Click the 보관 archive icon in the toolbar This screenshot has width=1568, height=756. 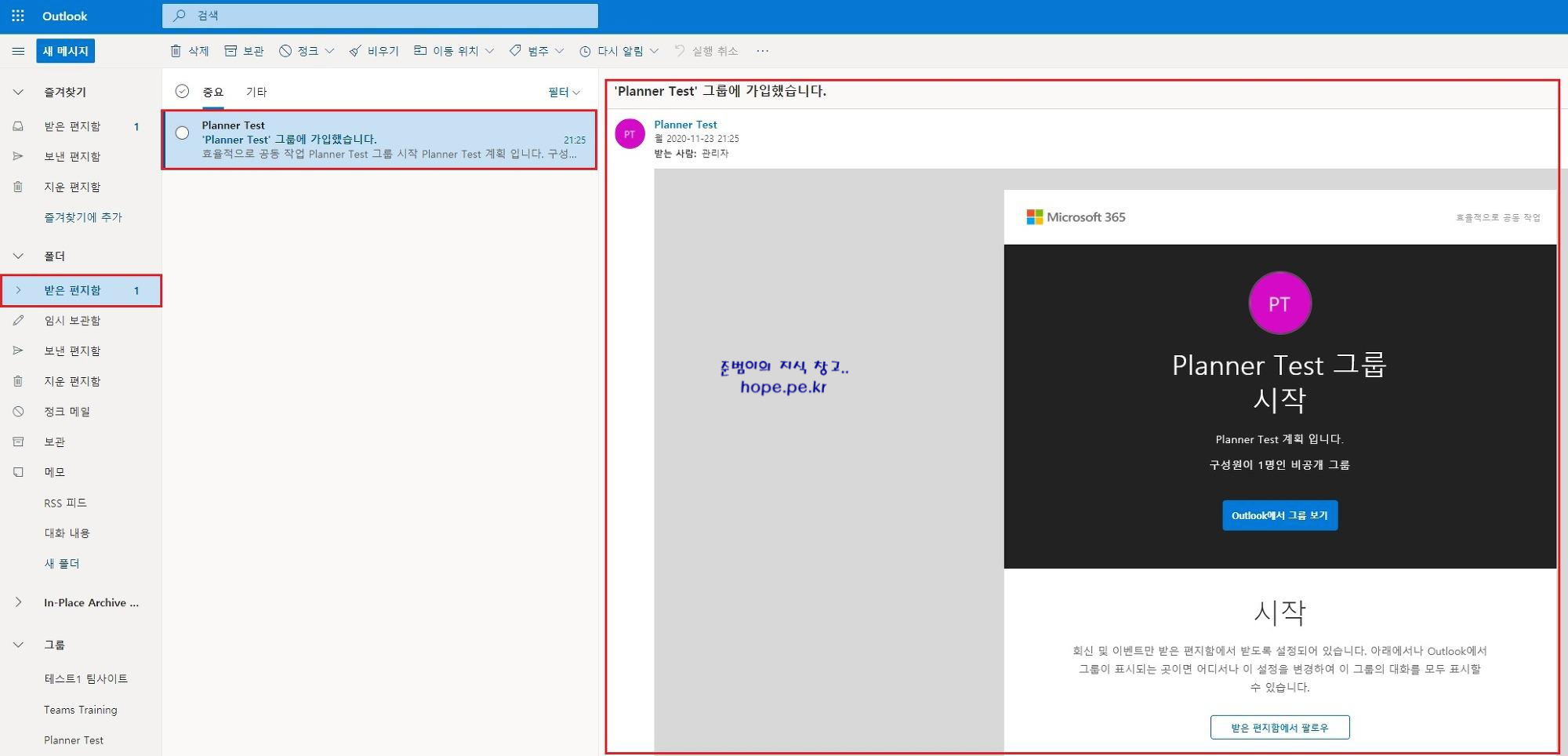[x=230, y=51]
